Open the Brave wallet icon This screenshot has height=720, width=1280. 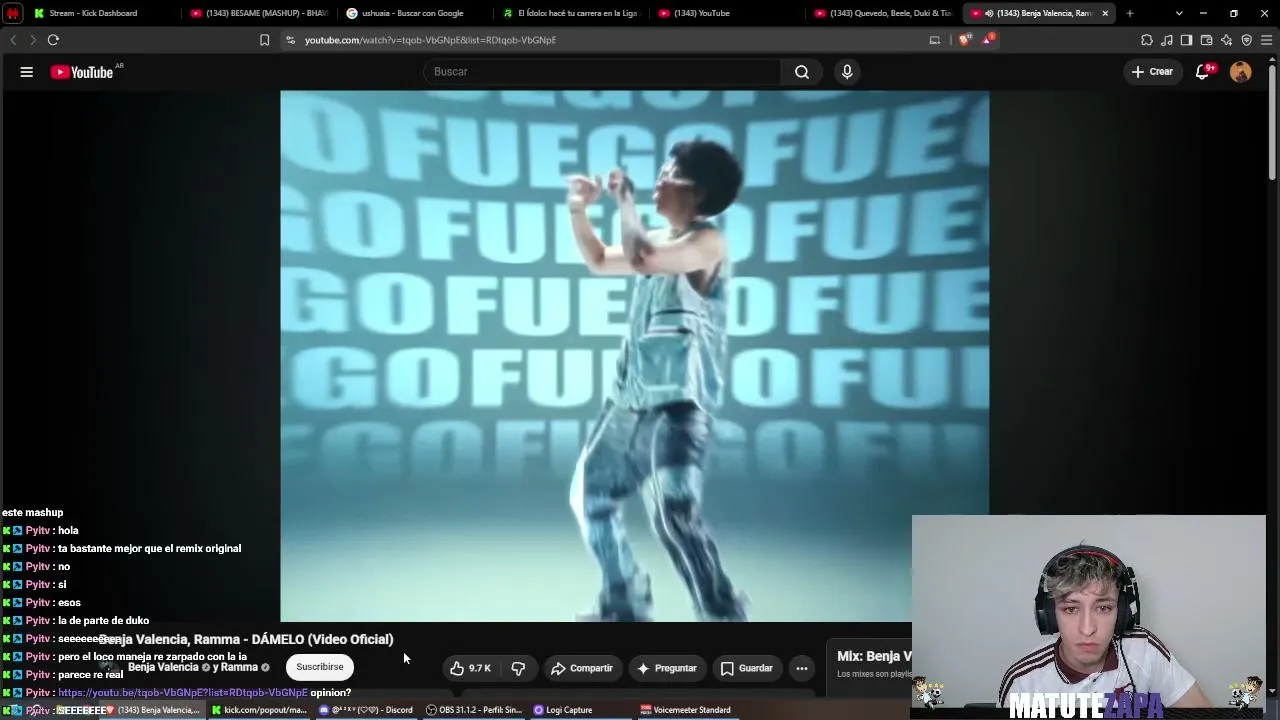1206,40
